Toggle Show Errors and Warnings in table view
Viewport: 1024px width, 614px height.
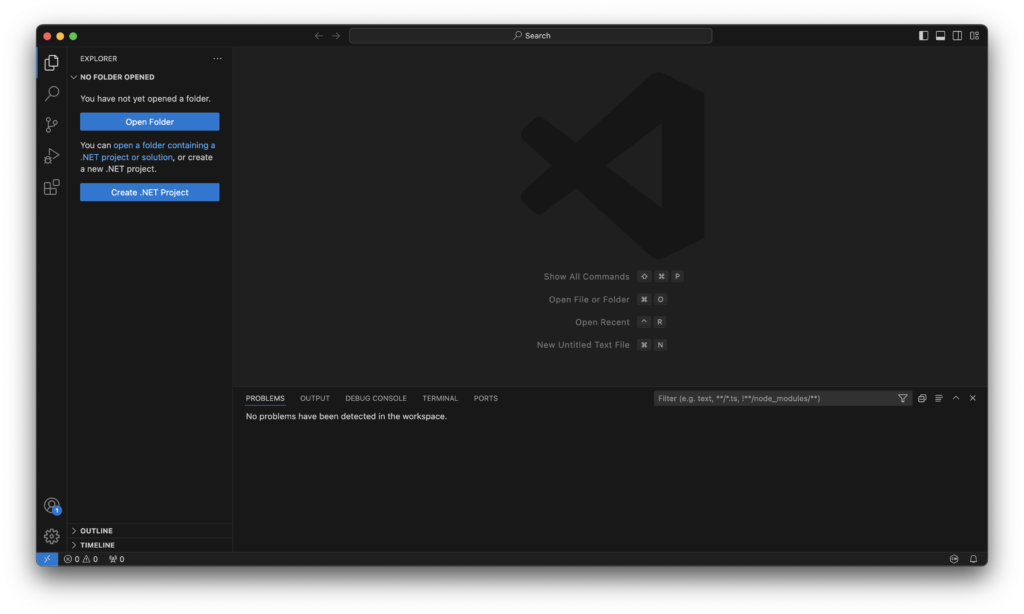(x=938, y=397)
